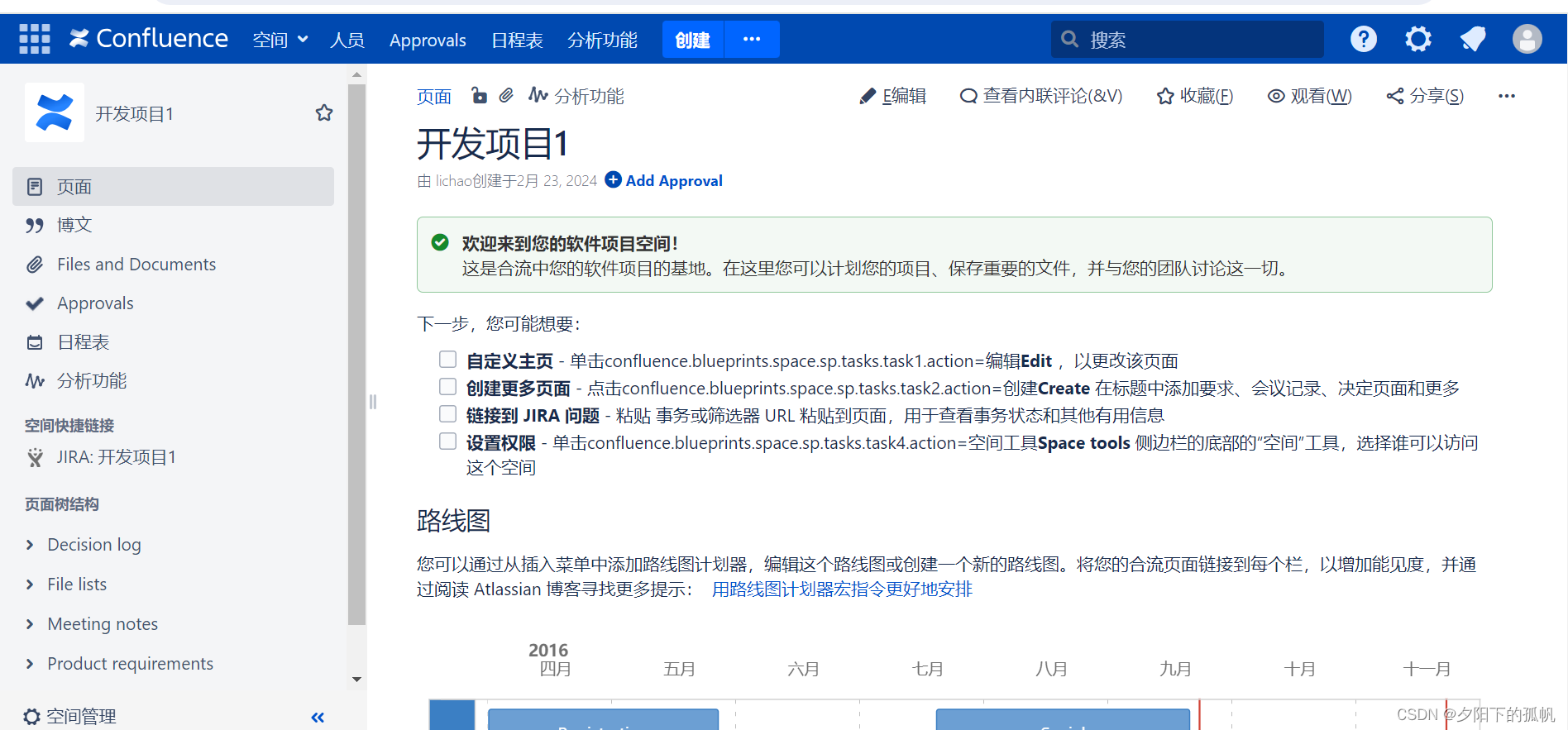The image size is (1568, 730).
Task: Open 日程表 in the top navigation
Action: click(517, 40)
